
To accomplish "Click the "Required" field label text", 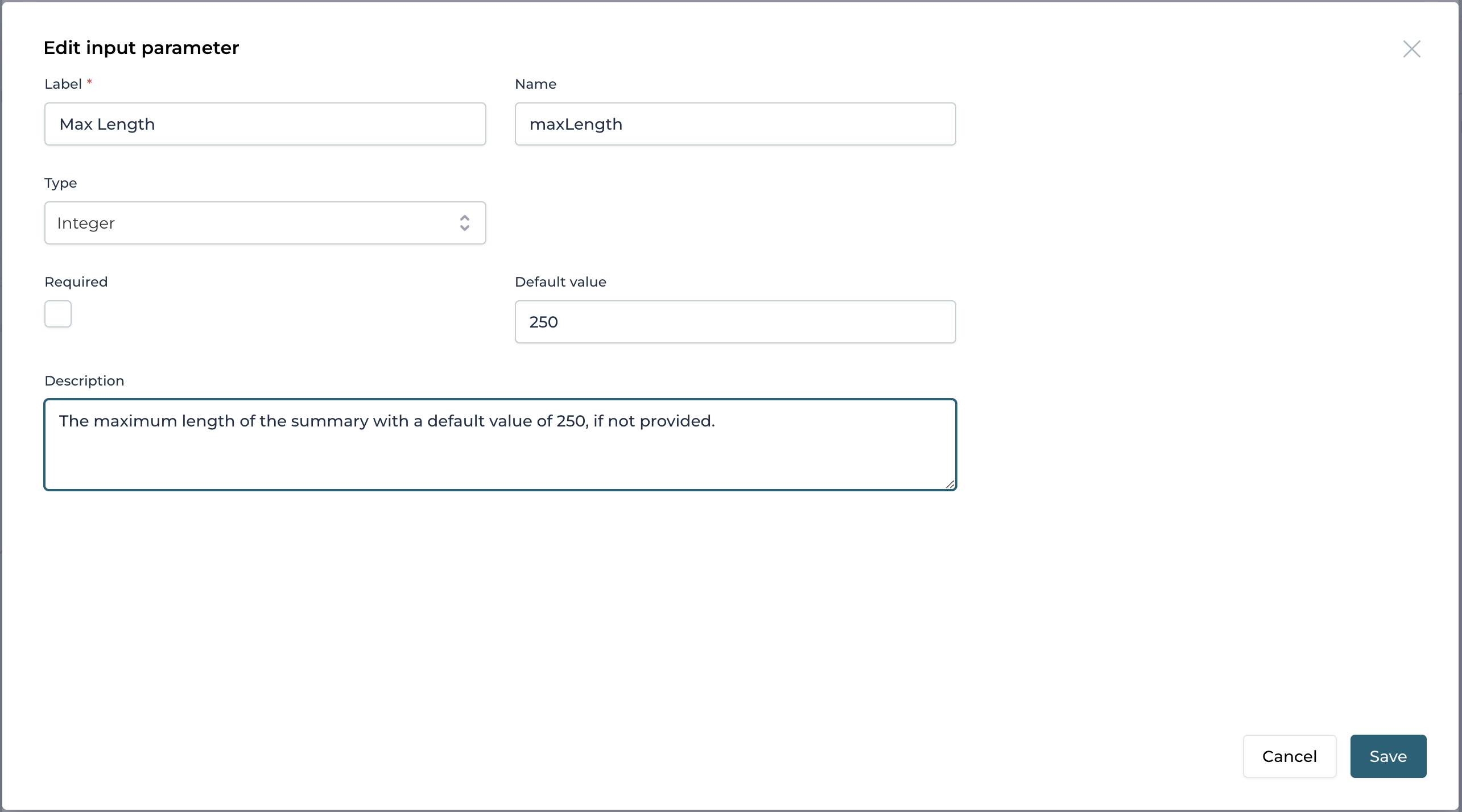I will pyautogui.click(x=76, y=282).
